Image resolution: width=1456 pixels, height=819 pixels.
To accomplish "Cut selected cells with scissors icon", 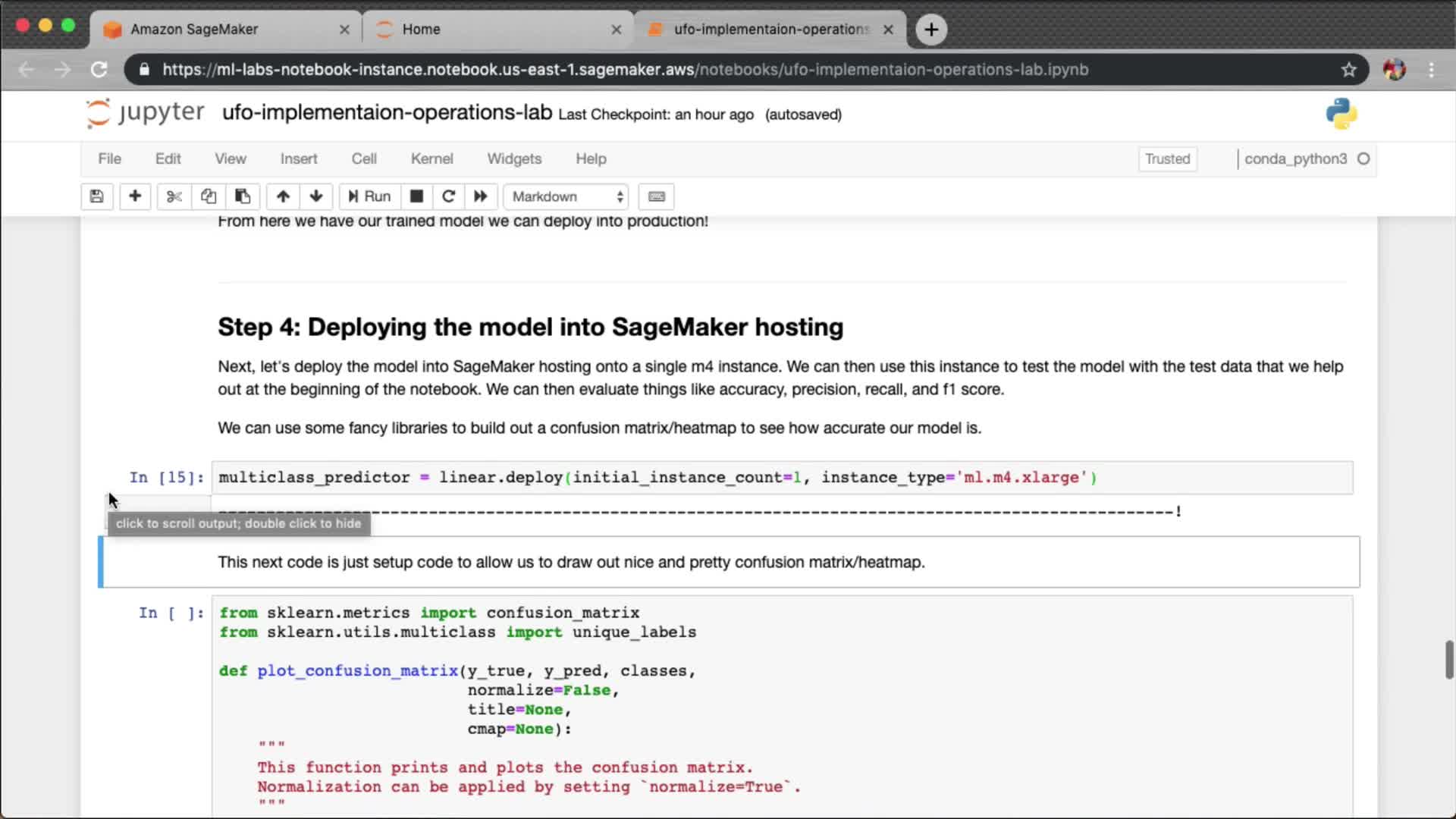I will (x=174, y=196).
